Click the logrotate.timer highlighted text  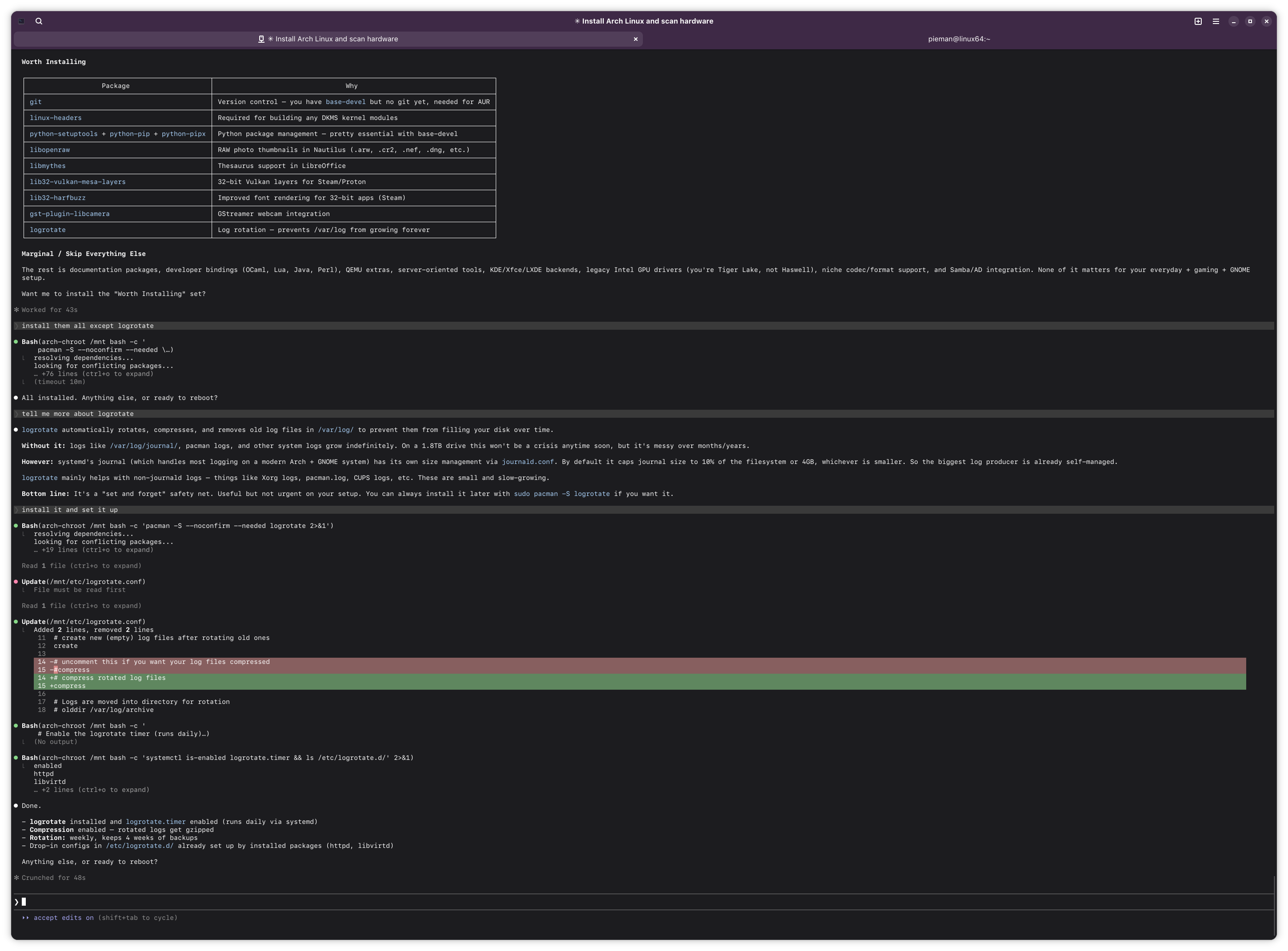(156, 822)
